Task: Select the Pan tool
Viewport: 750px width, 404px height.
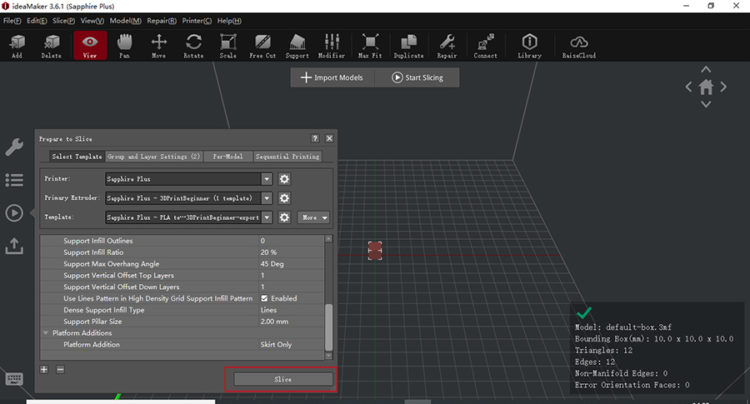Action: tap(124, 46)
